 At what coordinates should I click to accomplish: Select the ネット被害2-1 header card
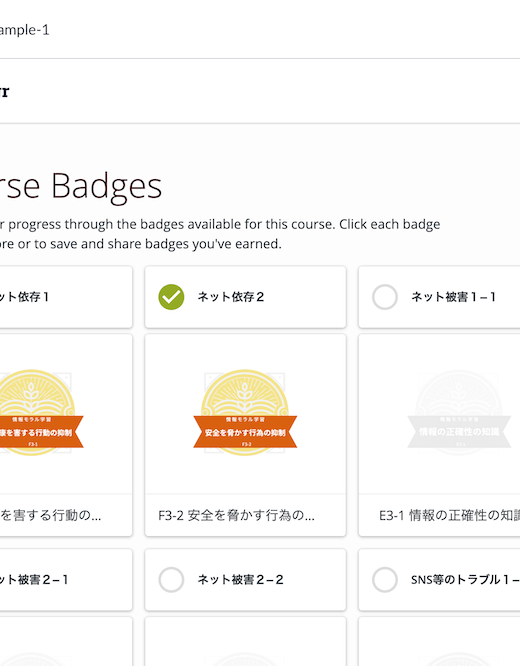66,580
